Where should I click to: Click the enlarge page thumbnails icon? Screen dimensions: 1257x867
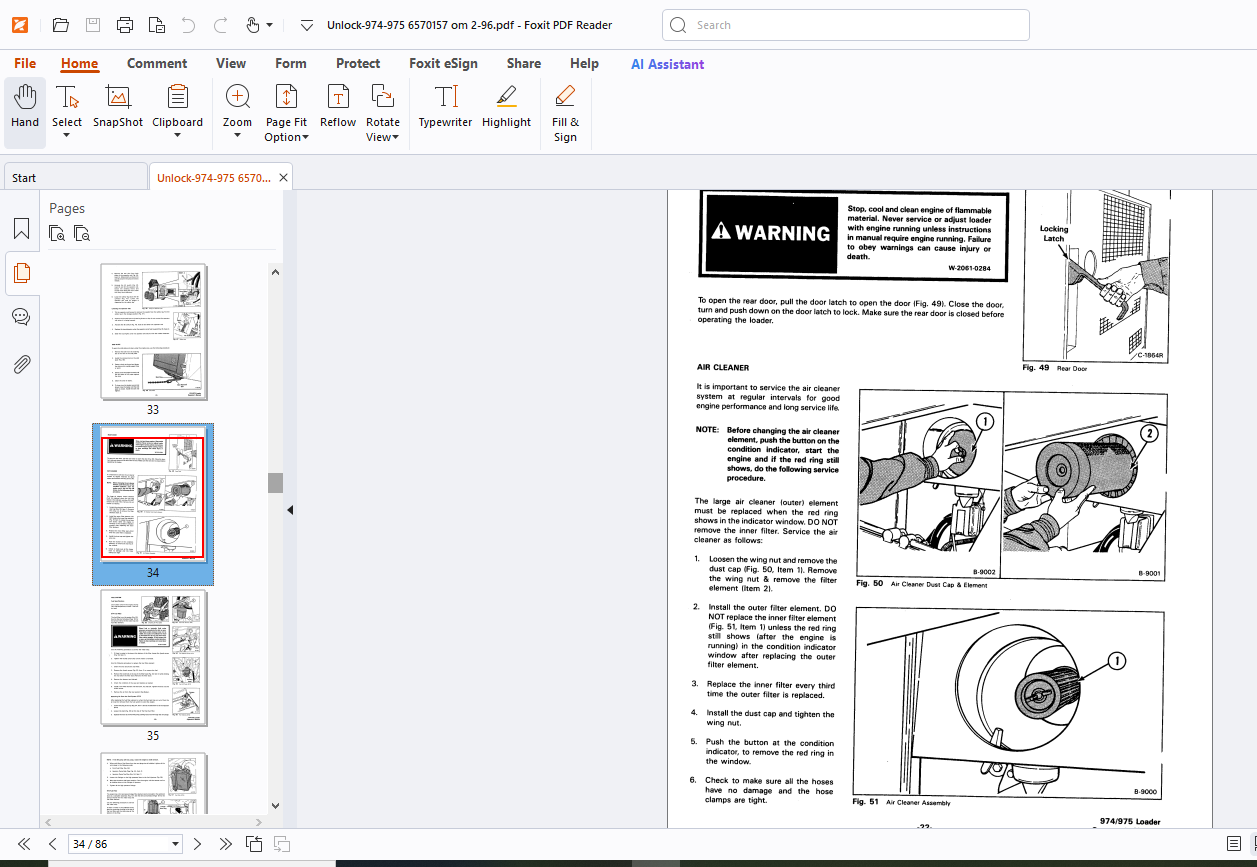point(58,234)
